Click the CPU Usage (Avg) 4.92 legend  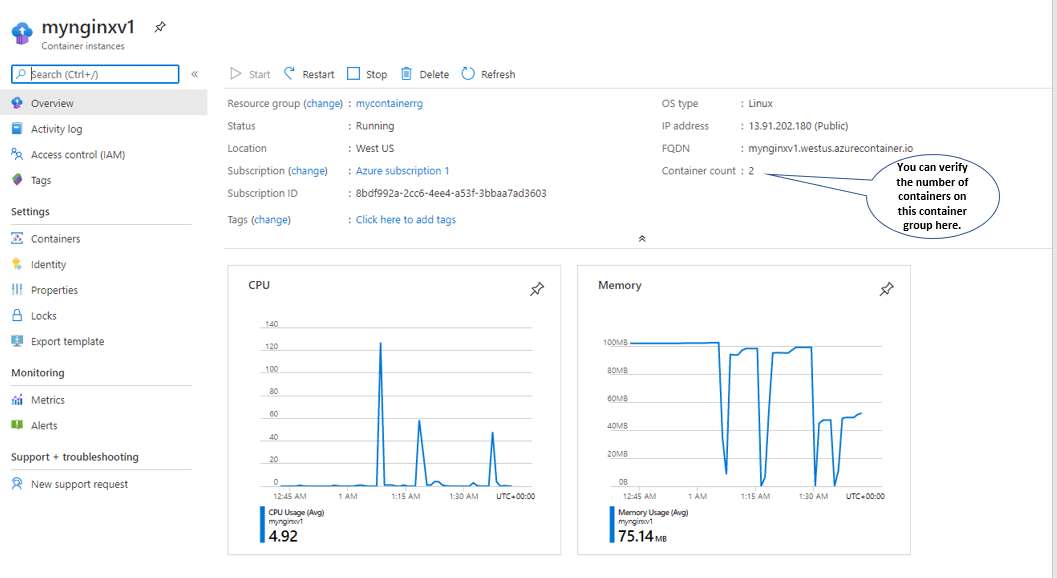(x=293, y=526)
